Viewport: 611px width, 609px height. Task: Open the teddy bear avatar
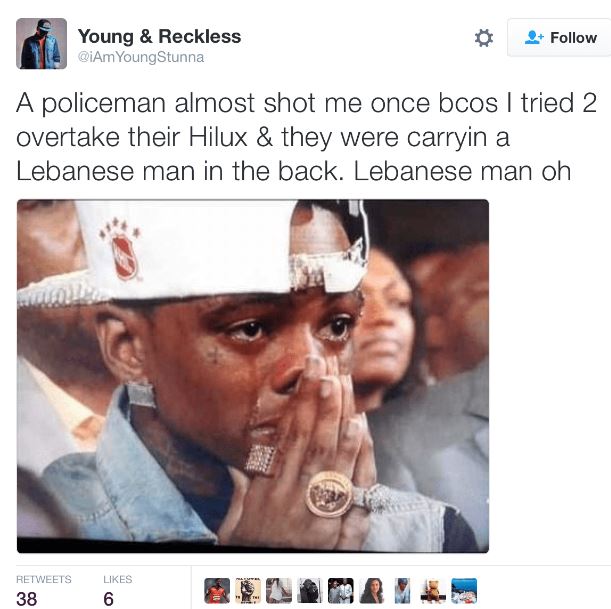(433, 591)
